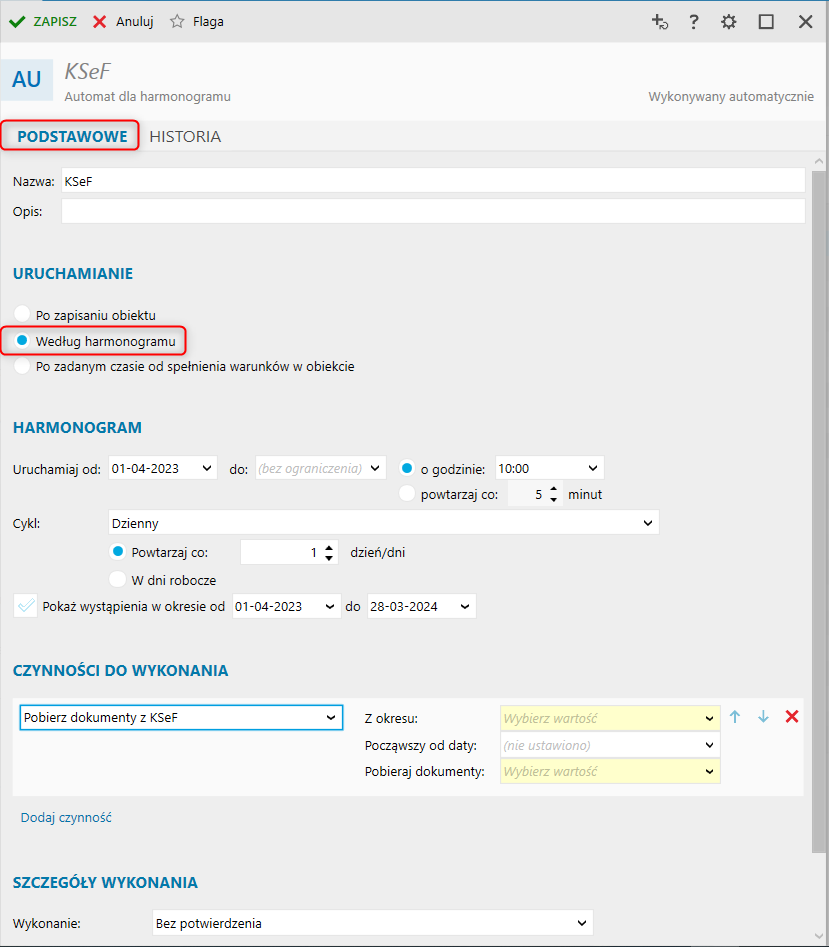Move the action down with arrow
Image resolution: width=829 pixels, height=947 pixels.
(763, 717)
